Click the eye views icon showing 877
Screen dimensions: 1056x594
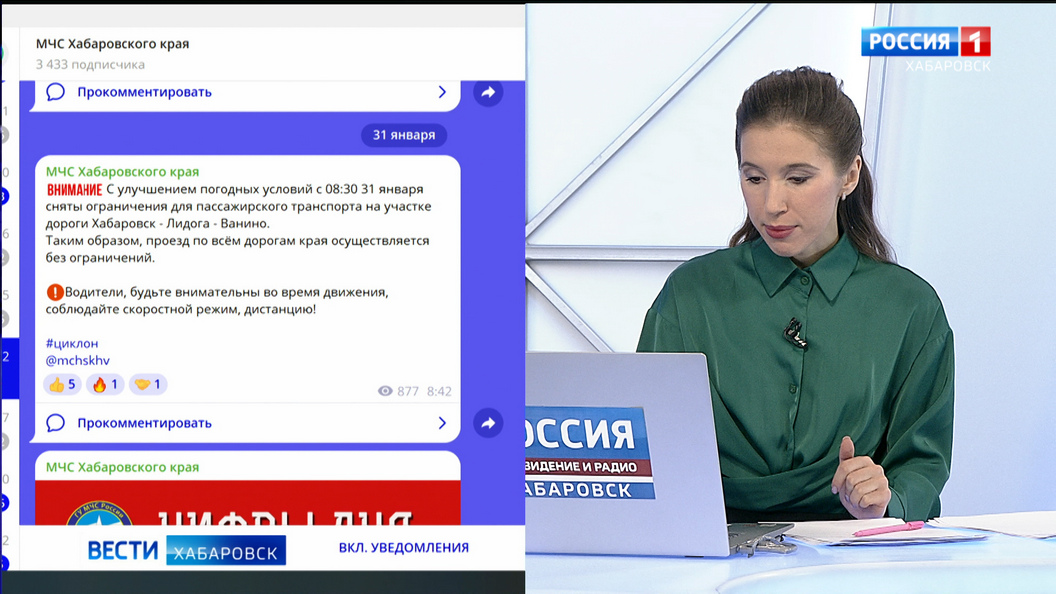click(385, 391)
